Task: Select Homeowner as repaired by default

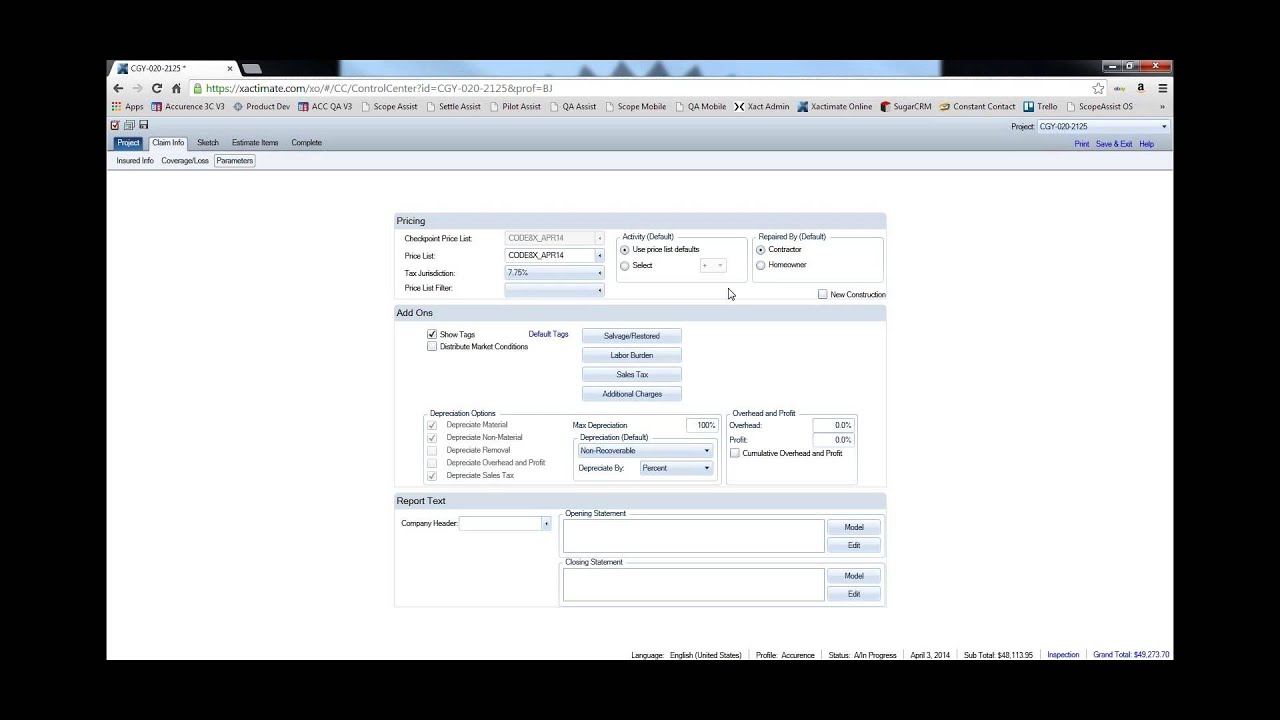Action: coord(761,265)
